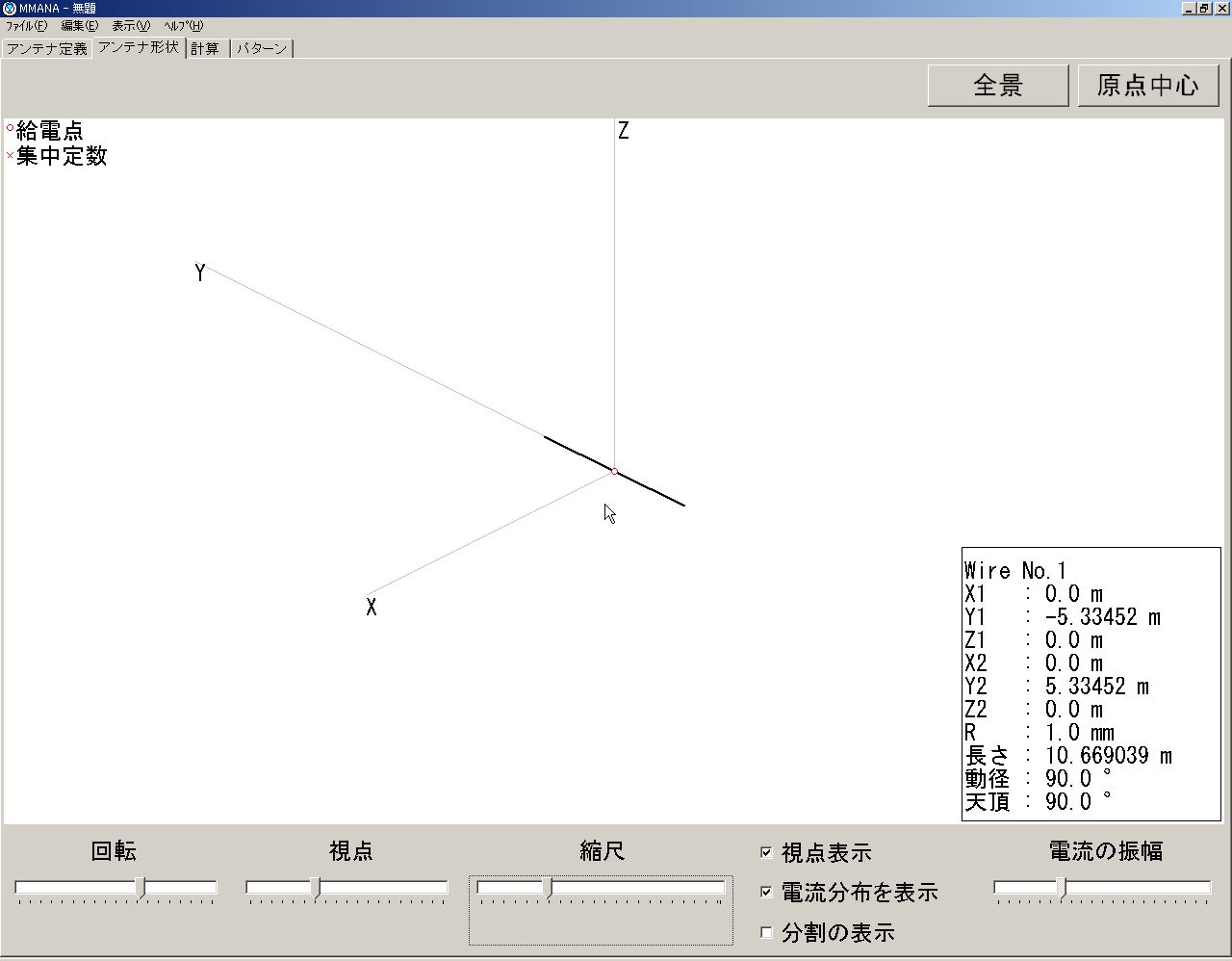Switch to the 計算 tab
Image resolution: width=1232 pixels, height=961 pixels.
(205, 48)
